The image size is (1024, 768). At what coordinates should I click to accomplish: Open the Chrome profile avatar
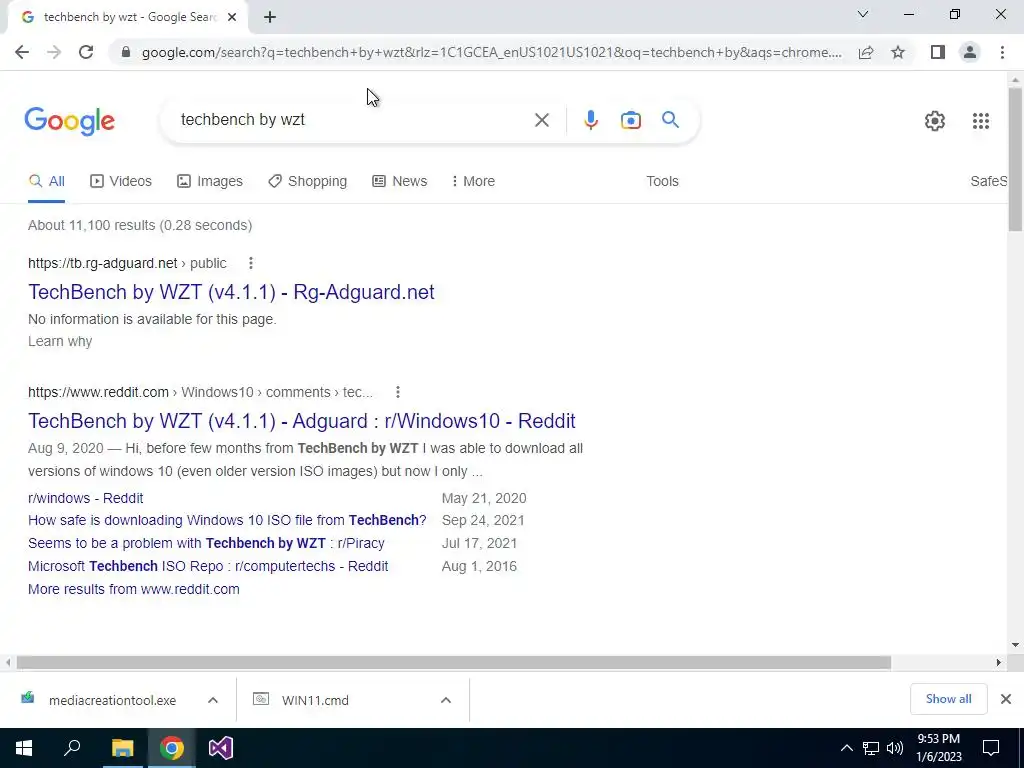click(970, 52)
